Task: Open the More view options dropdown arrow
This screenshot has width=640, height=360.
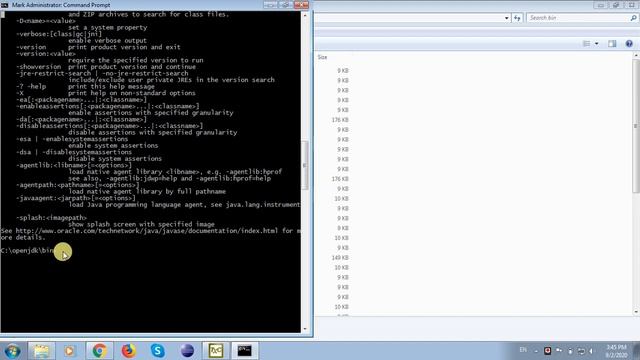Action: [x=596, y=44]
